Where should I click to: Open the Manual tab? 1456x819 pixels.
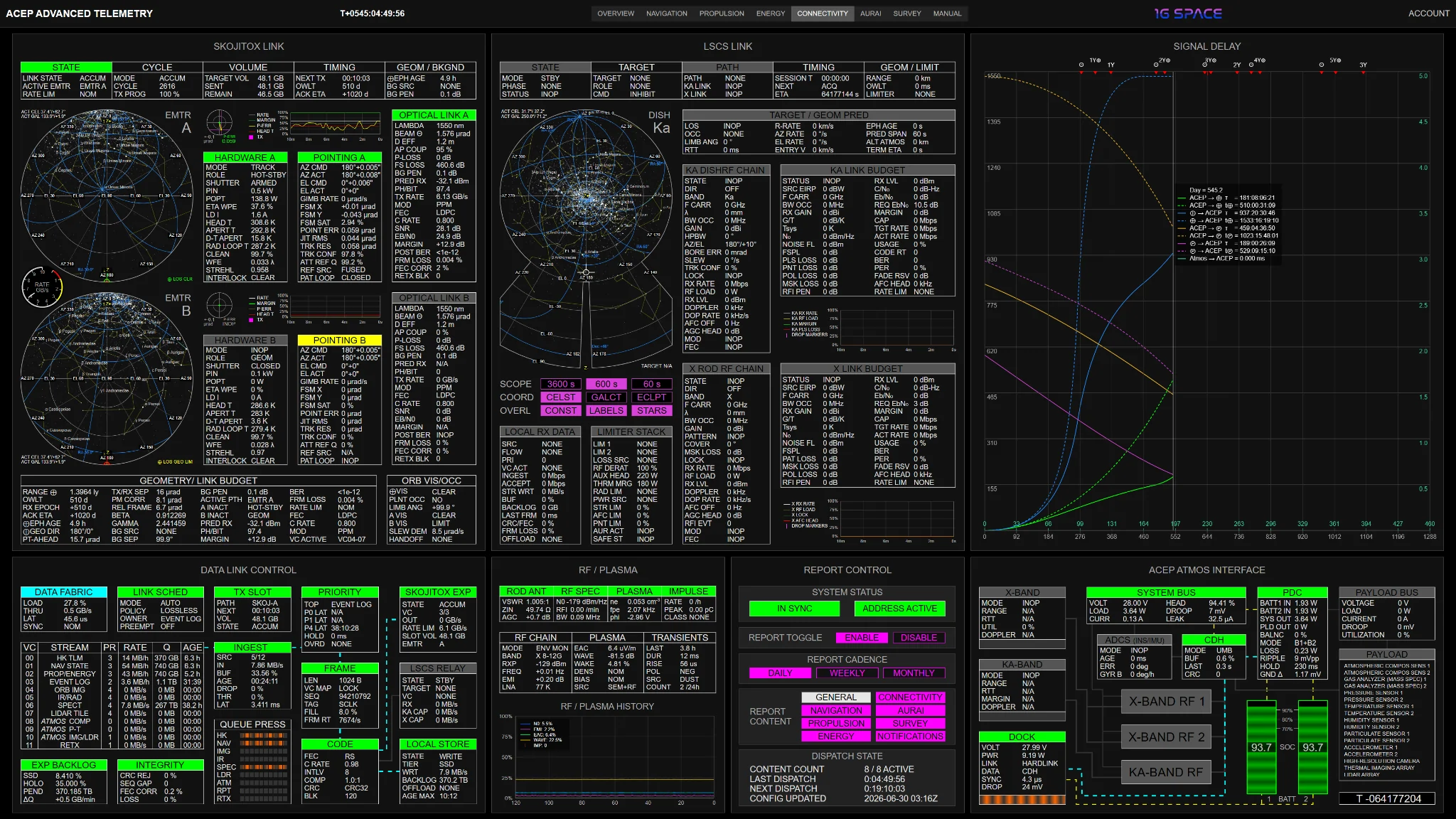[x=947, y=14]
